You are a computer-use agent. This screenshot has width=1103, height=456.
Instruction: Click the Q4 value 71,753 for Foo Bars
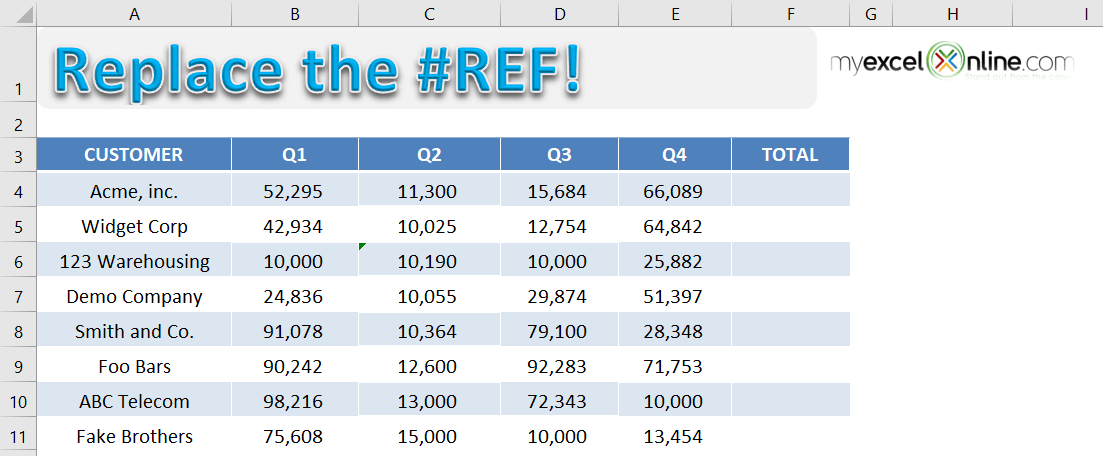pos(675,366)
